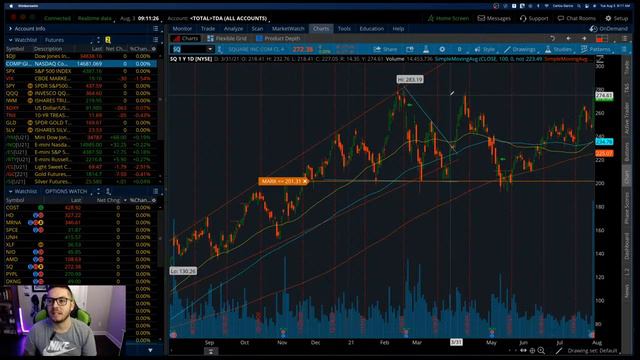Viewport: 640px width, 360px height.
Task: Select the SQ row in OPTIONS WATCH
Action: pos(81,267)
